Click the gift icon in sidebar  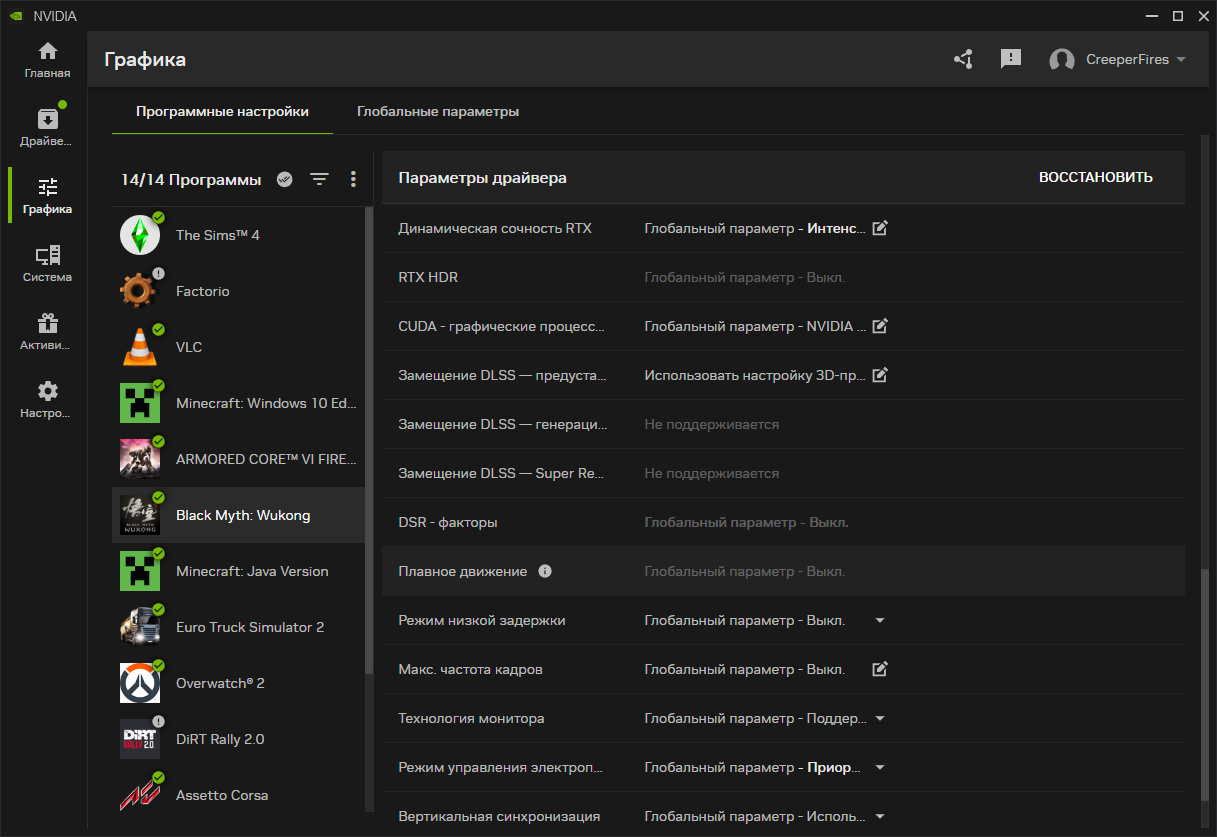tap(47, 332)
